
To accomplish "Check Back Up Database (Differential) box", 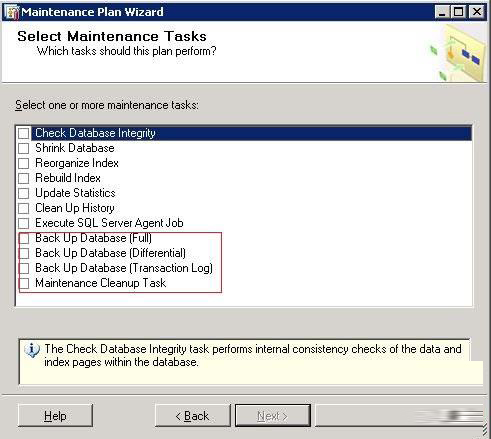I will (x=24, y=253).
